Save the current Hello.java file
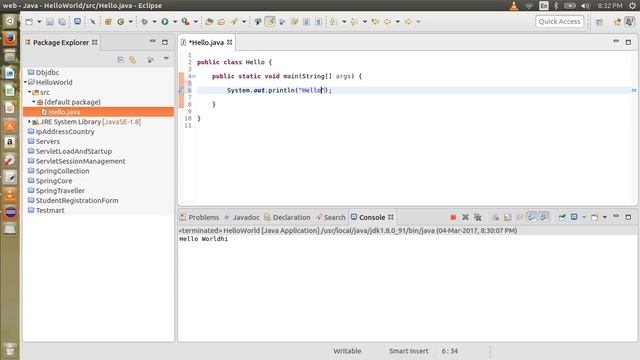This screenshot has width=640, height=360. point(50,22)
